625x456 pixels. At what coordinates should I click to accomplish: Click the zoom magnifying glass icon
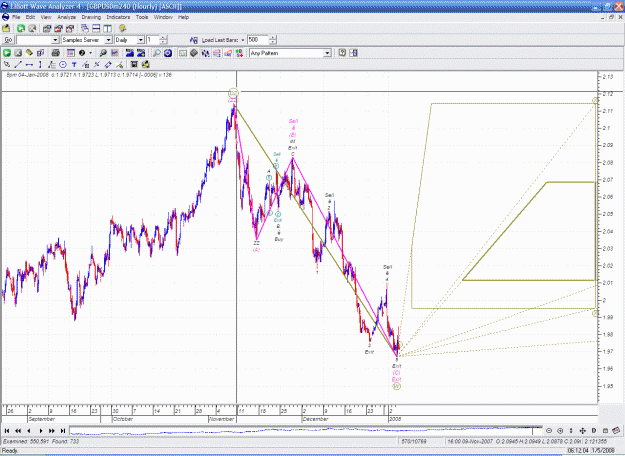(x=157, y=53)
